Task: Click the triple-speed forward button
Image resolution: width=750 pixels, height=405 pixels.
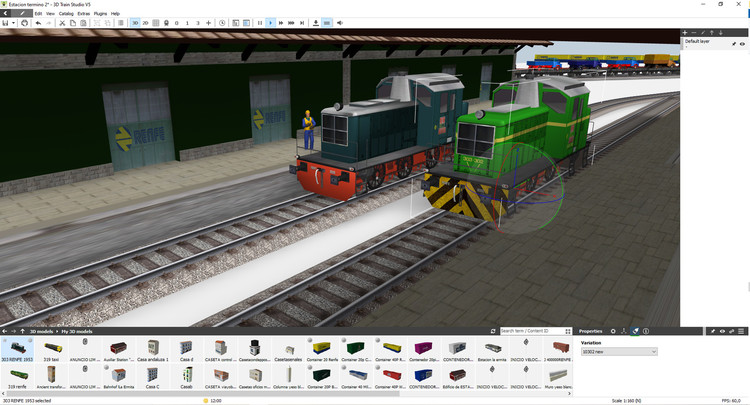Action: pos(291,22)
